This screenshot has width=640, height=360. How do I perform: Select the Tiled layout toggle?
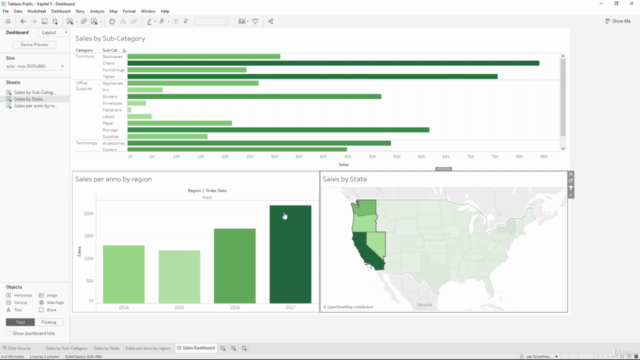click(20, 322)
